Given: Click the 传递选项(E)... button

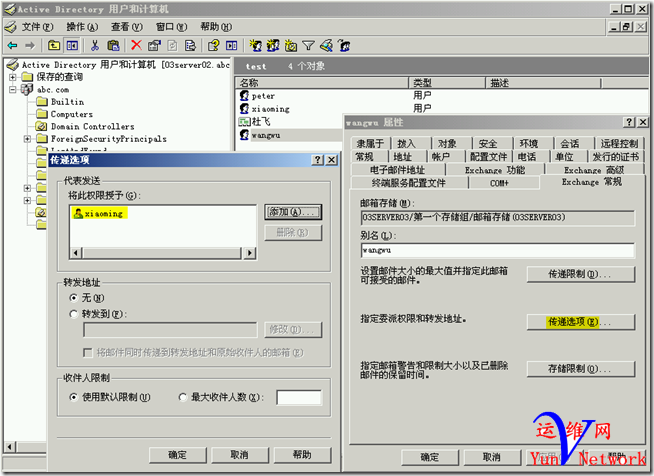Looking at the screenshot, I should pos(581,322).
